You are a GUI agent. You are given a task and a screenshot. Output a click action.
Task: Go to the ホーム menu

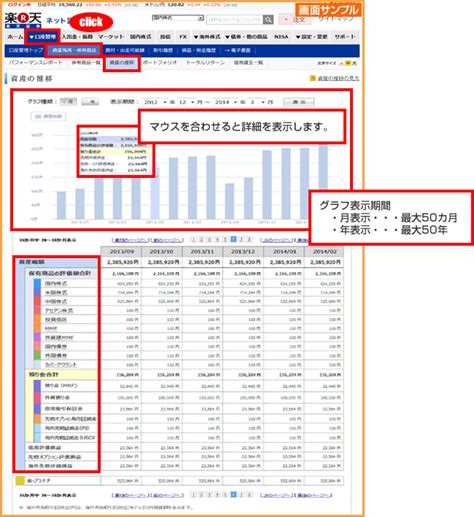click(x=15, y=37)
